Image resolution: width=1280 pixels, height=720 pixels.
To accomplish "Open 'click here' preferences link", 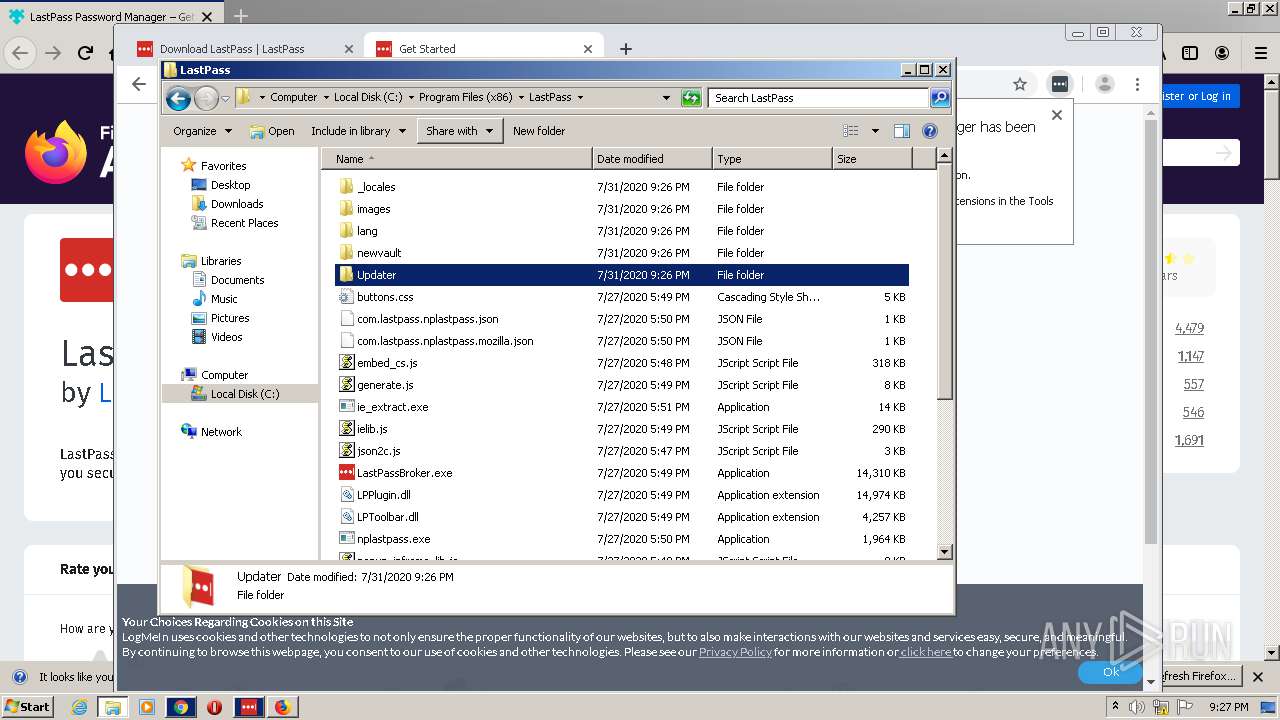I will click(925, 652).
